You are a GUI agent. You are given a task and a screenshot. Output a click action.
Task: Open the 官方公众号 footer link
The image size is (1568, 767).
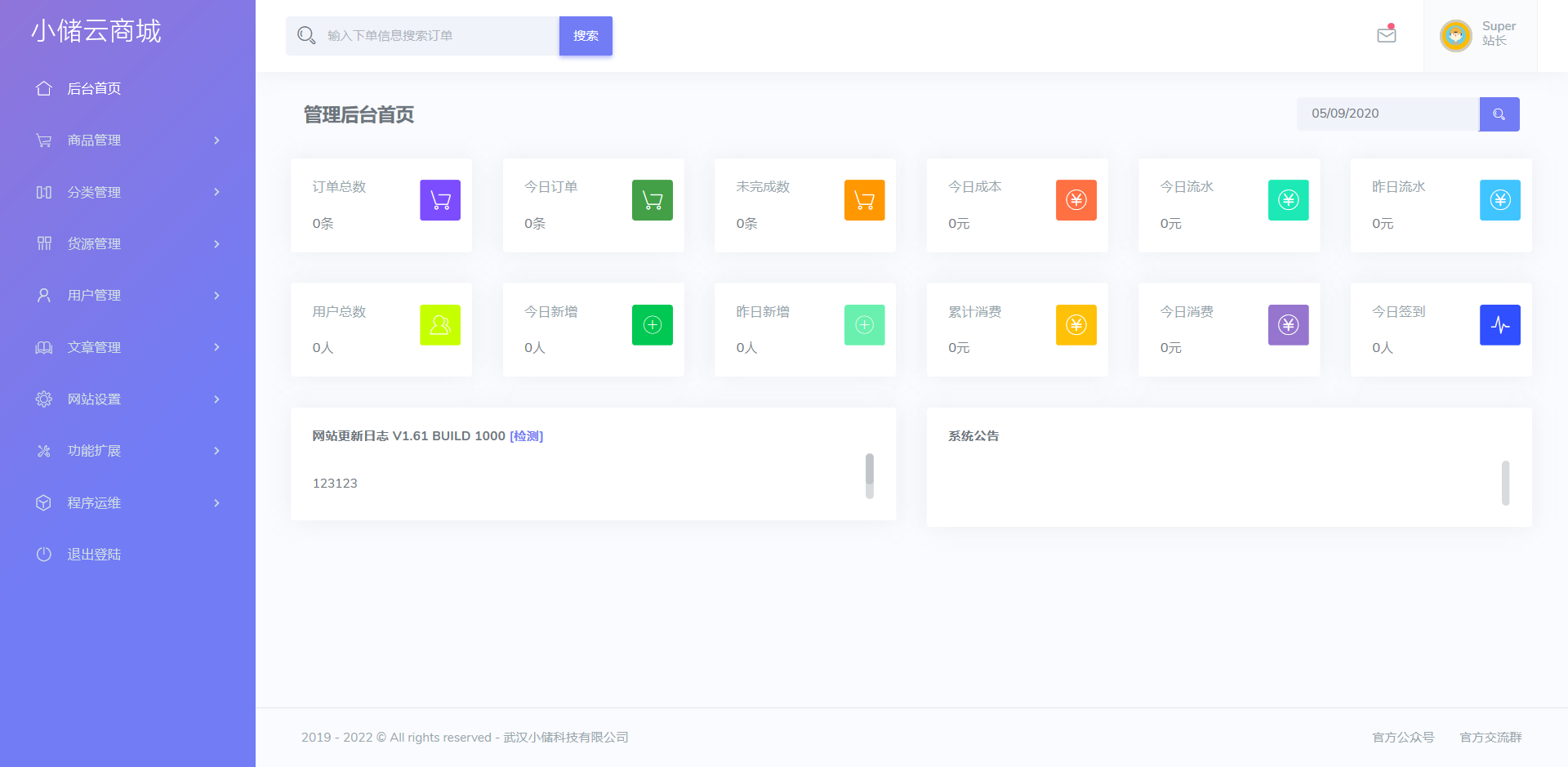1403,738
